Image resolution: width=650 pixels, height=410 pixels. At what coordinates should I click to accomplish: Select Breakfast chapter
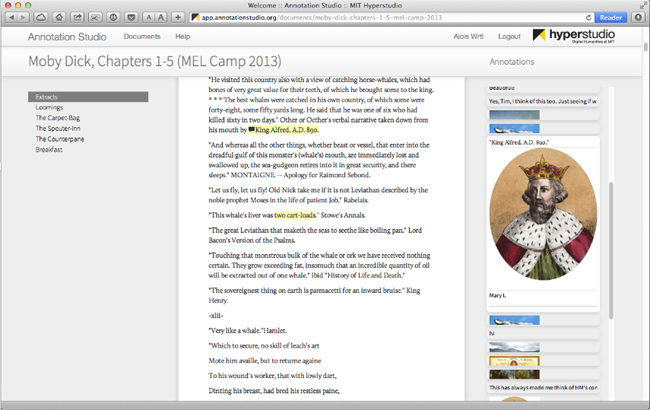click(49, 149)
